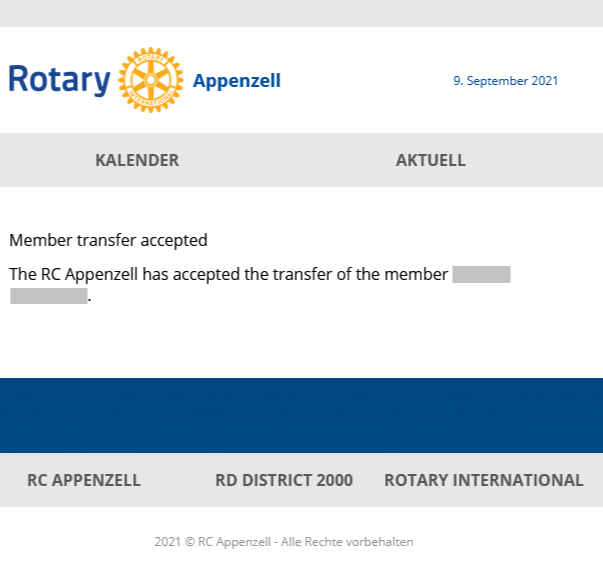
Task: Visit the RD DISTRICT 2000 footer link
Action: 284,480
